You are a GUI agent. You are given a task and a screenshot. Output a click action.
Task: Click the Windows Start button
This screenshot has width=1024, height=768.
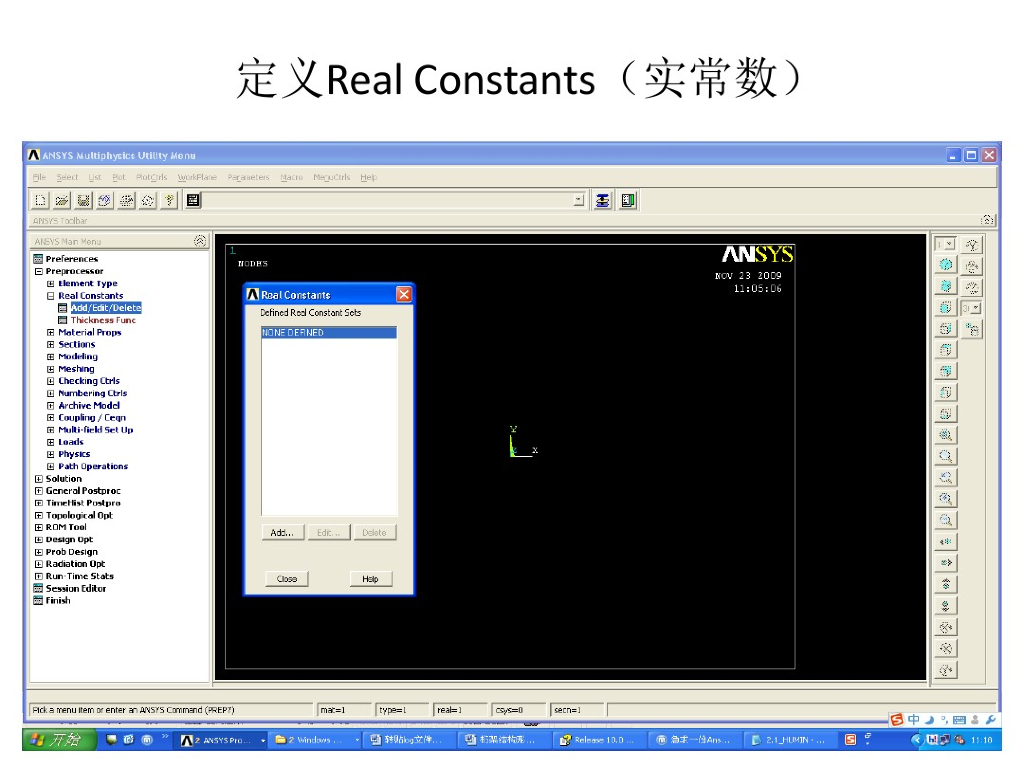pos(60,740)
